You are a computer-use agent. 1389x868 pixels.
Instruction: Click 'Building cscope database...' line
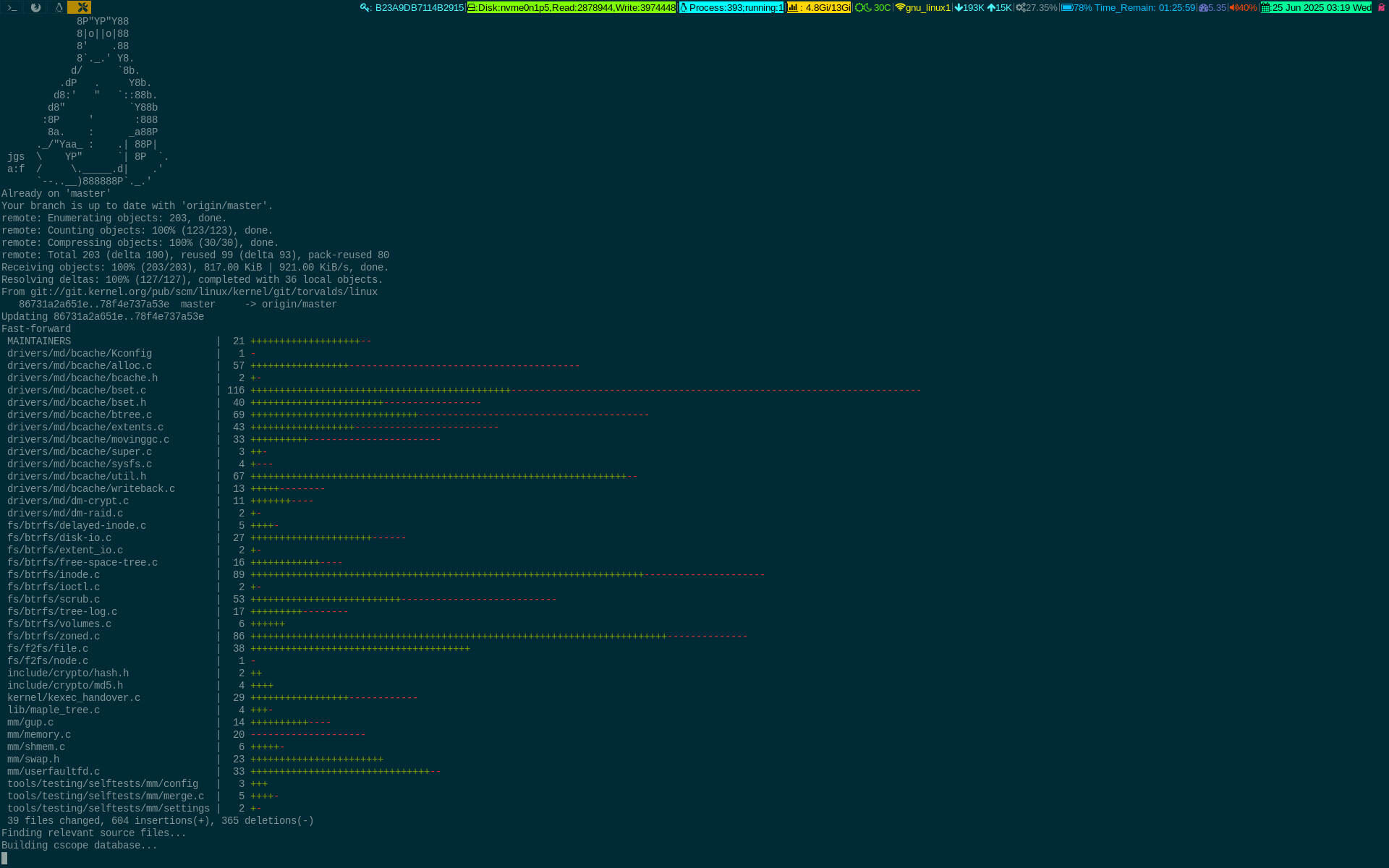click(x=80, y=846)
